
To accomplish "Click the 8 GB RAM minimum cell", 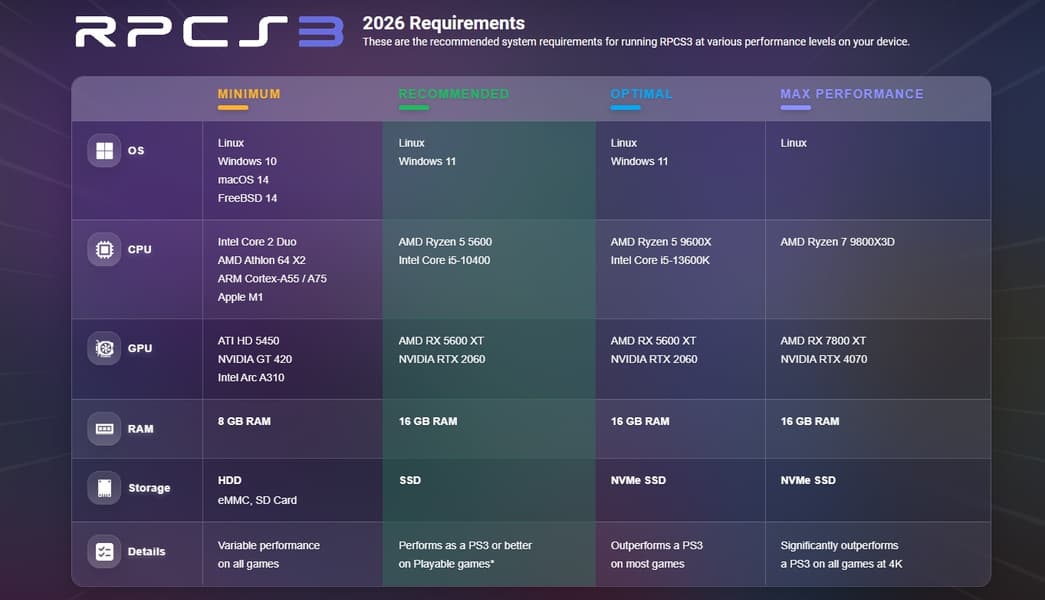I will 244,421.
